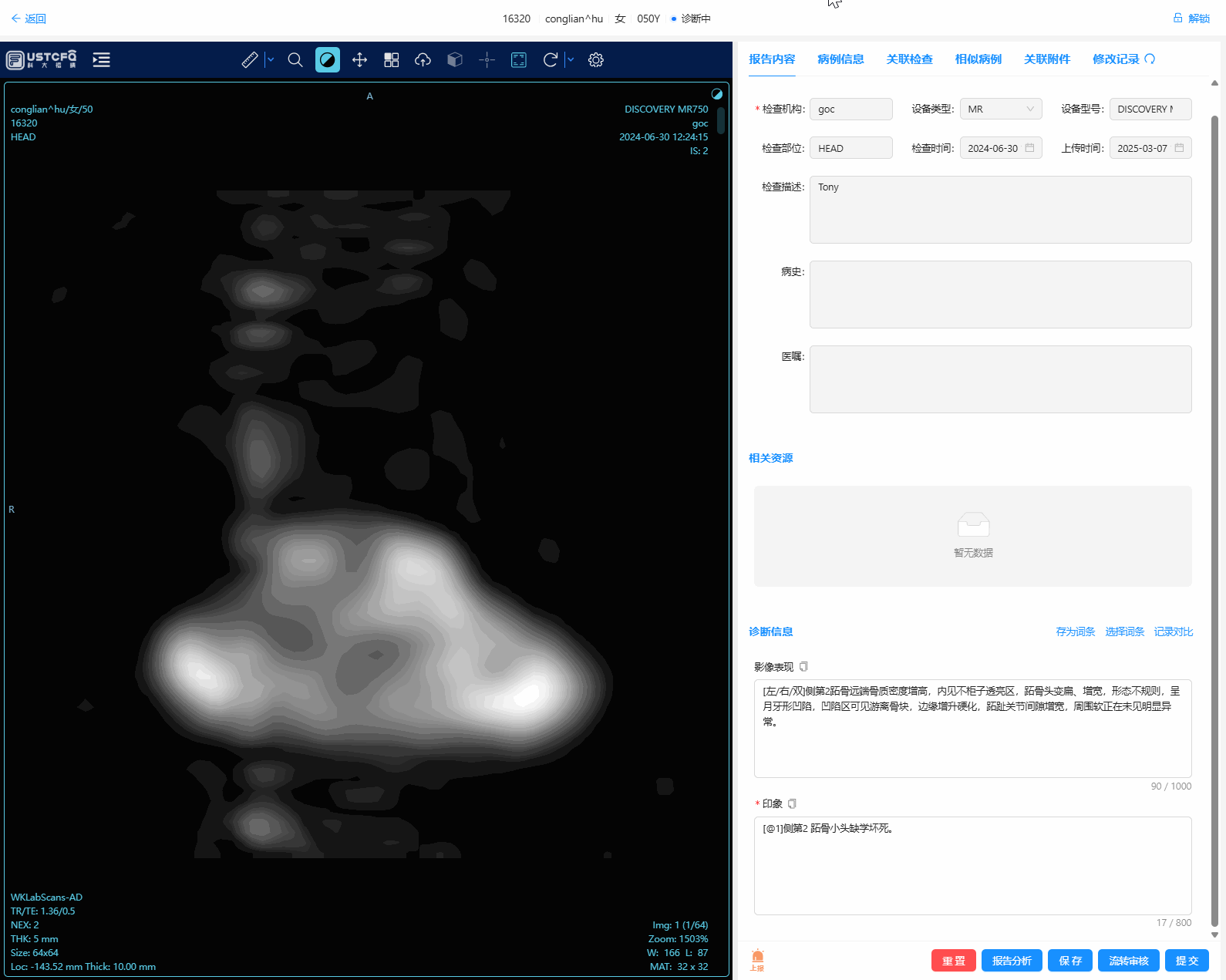Select the pan move tool
Screen dimensions: 1226x980
pyautogui.click(x=359, y=59)
